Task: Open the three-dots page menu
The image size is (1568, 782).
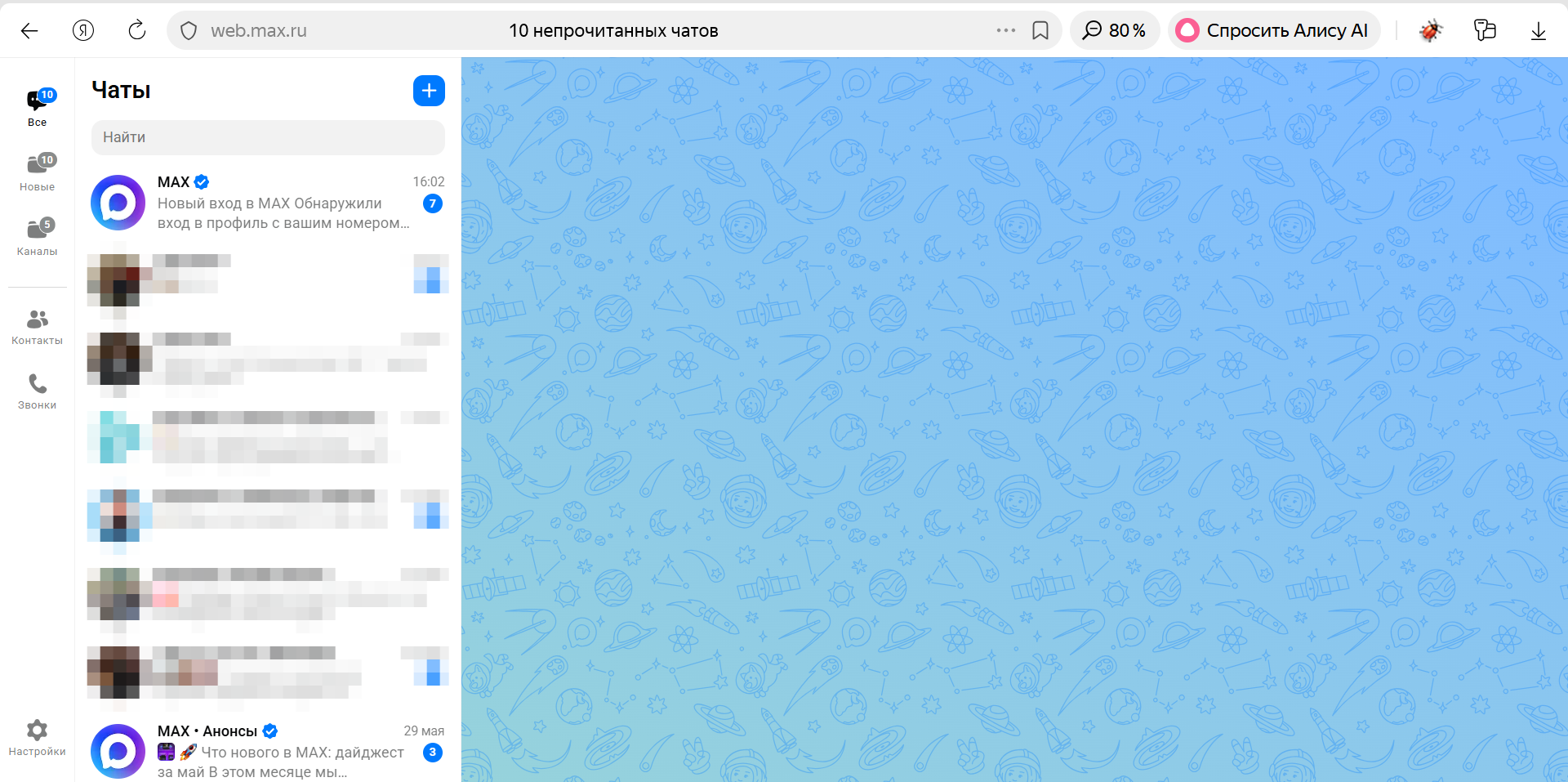Action: tap(1006, 31)
